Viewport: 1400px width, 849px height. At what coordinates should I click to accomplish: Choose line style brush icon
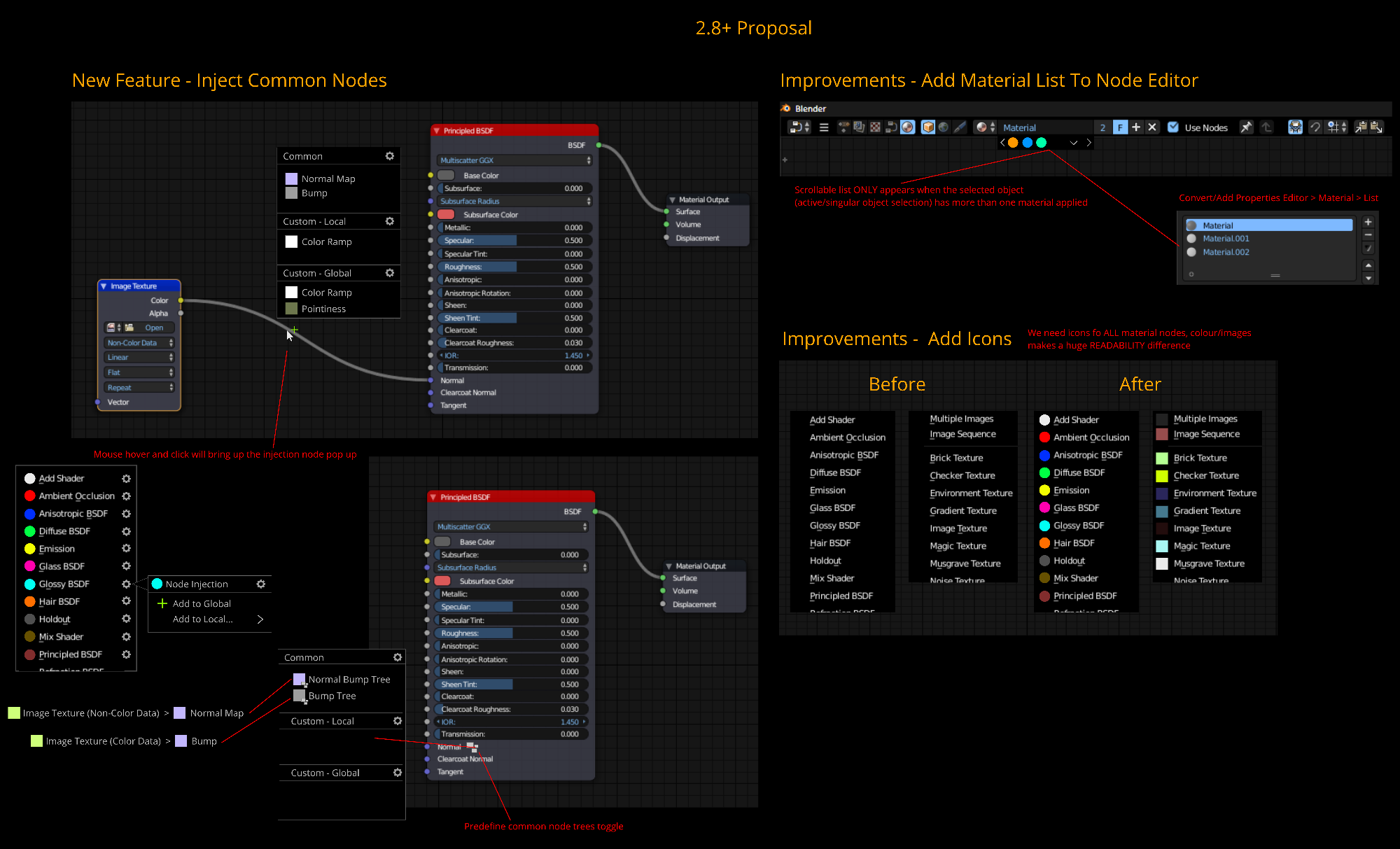(x=960, y=127)
